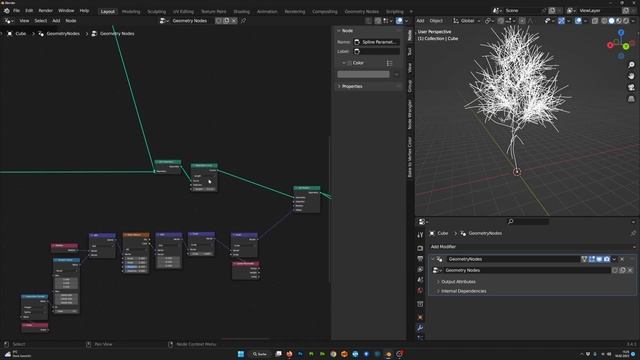Switch to wireframe viewport shading
This screenshot has width=640, height=360.
(604, 20)
